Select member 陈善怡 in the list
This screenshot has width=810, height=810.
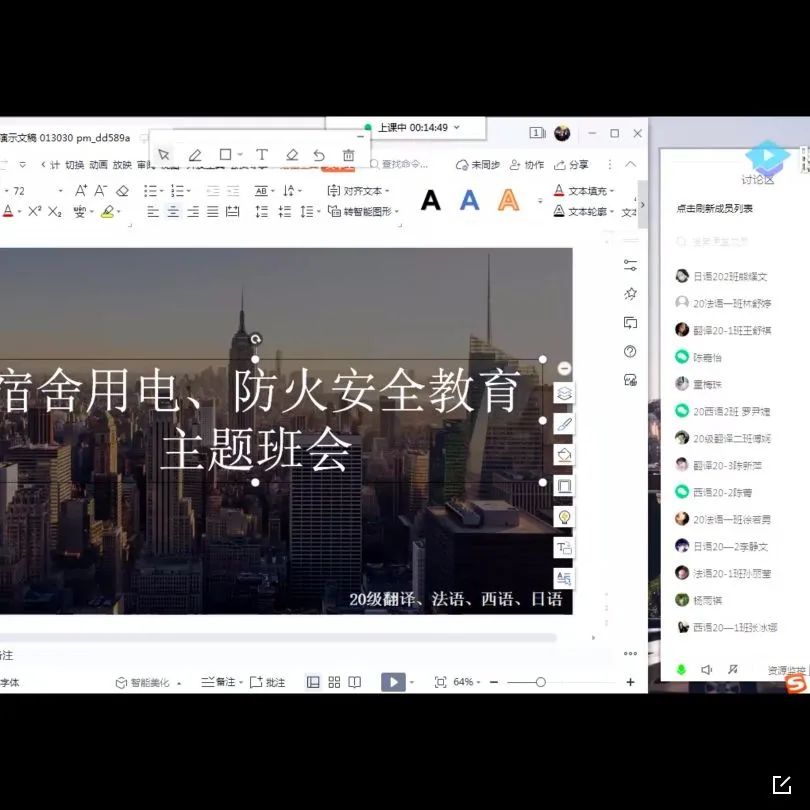pyautogui.click(x=707, y=357)
